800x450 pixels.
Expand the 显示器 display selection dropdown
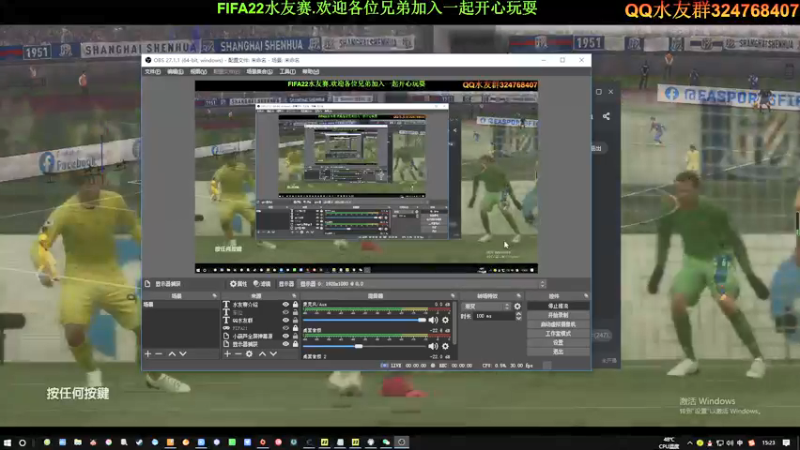423,284
